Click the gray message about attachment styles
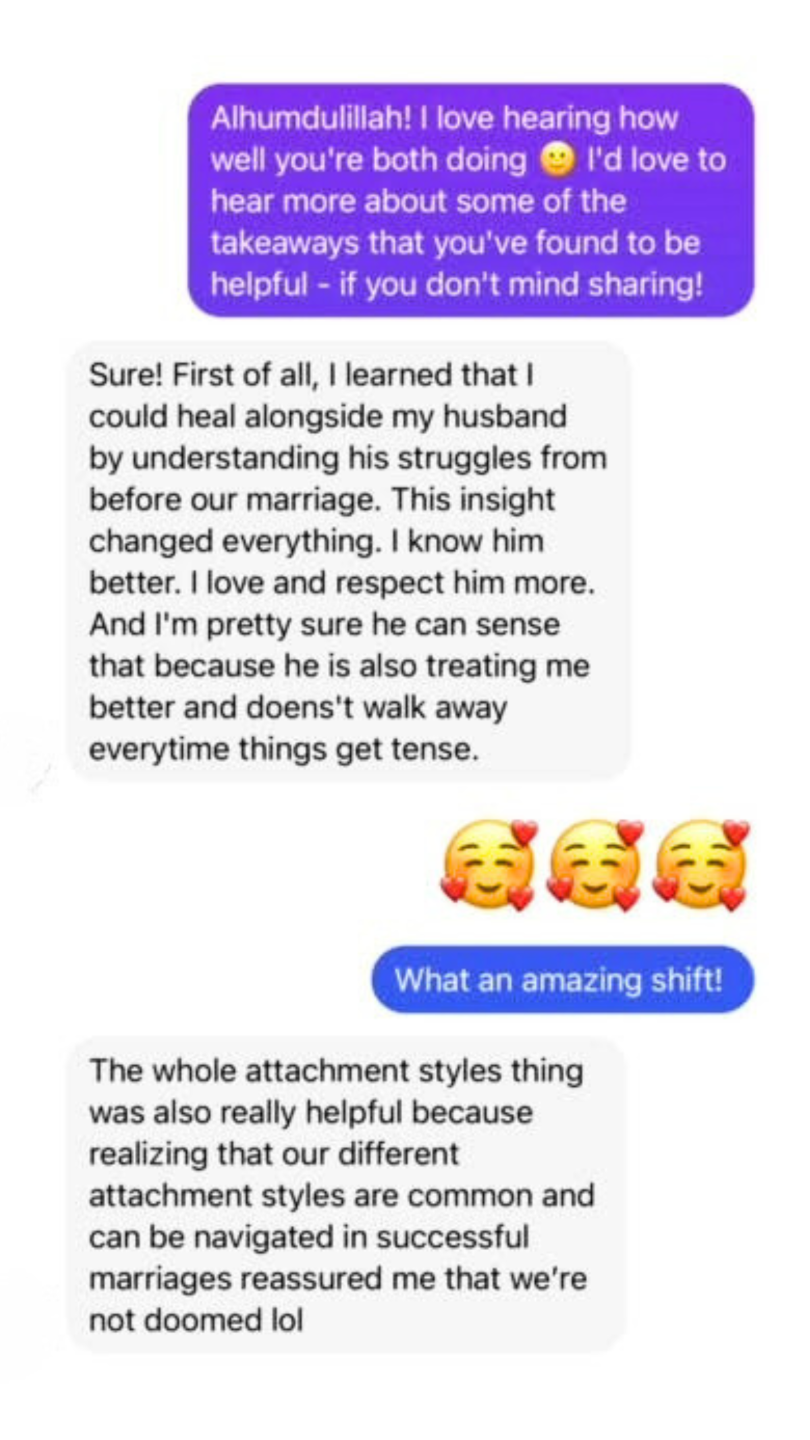The image size is (810, 1440). point(346,1195)
